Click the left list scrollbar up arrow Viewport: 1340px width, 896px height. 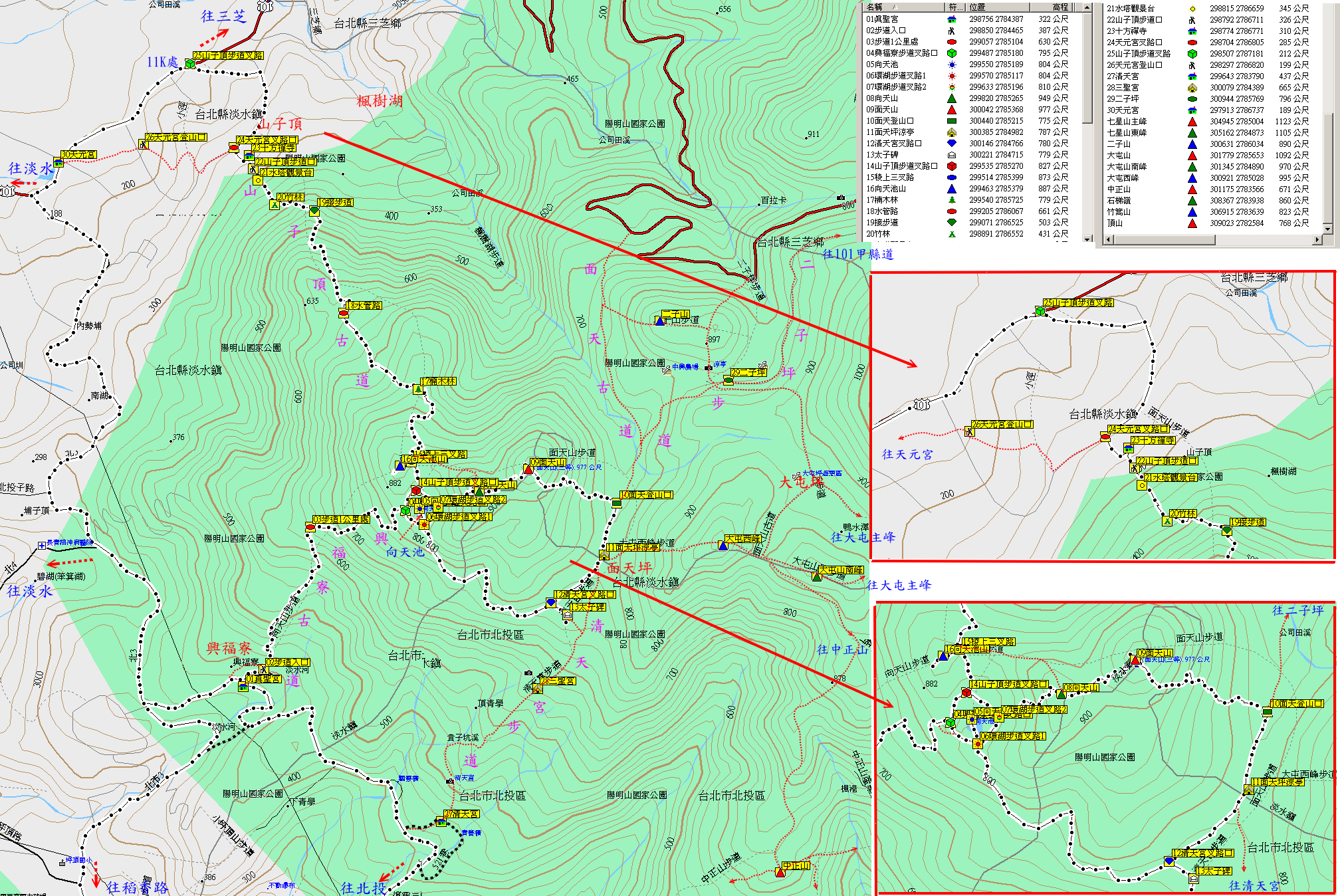click(x=1087, y=8)
